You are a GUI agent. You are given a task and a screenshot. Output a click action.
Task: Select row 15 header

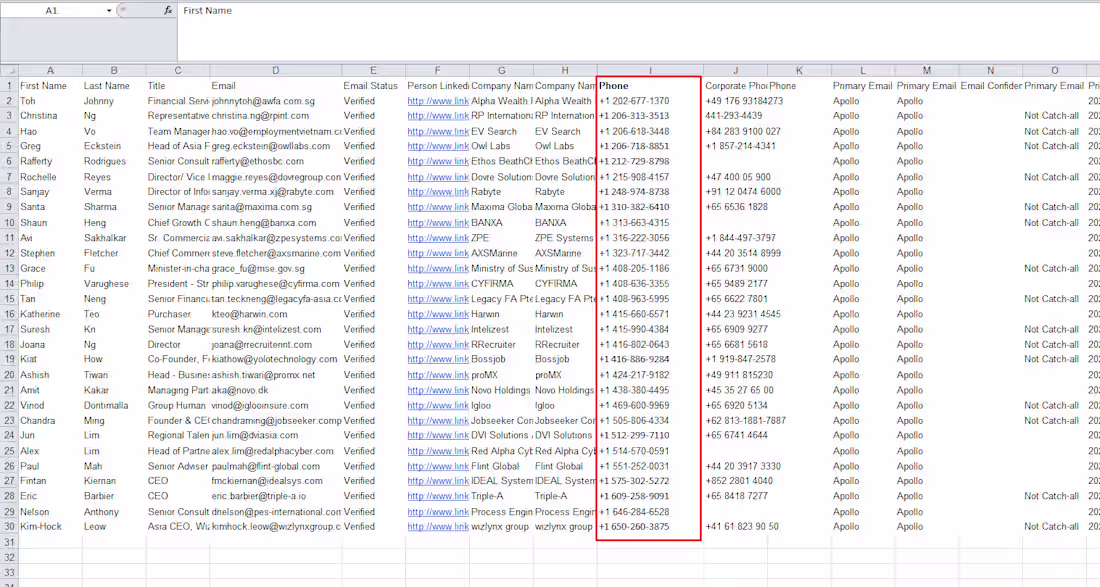tap(9, 299)
